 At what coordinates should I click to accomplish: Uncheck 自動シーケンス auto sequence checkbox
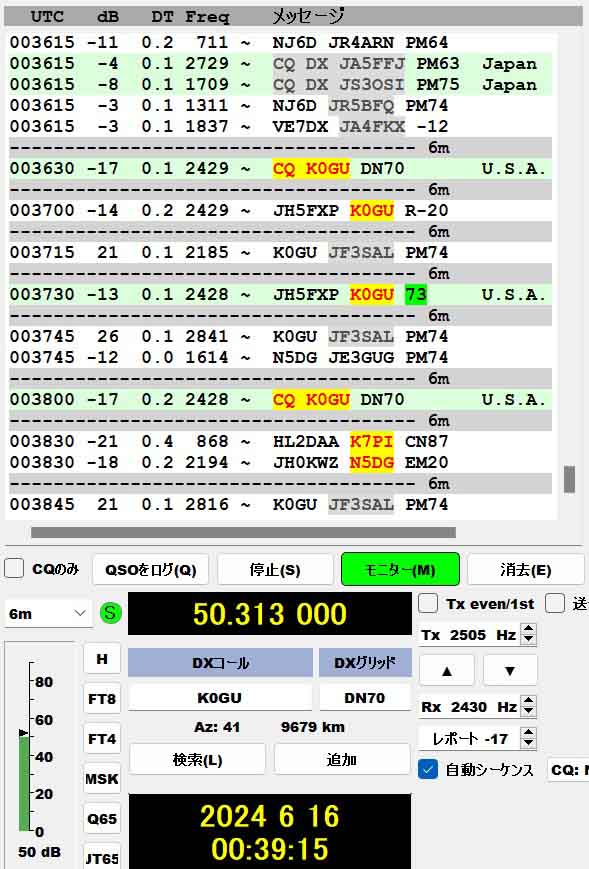click(x=428, y=769)
